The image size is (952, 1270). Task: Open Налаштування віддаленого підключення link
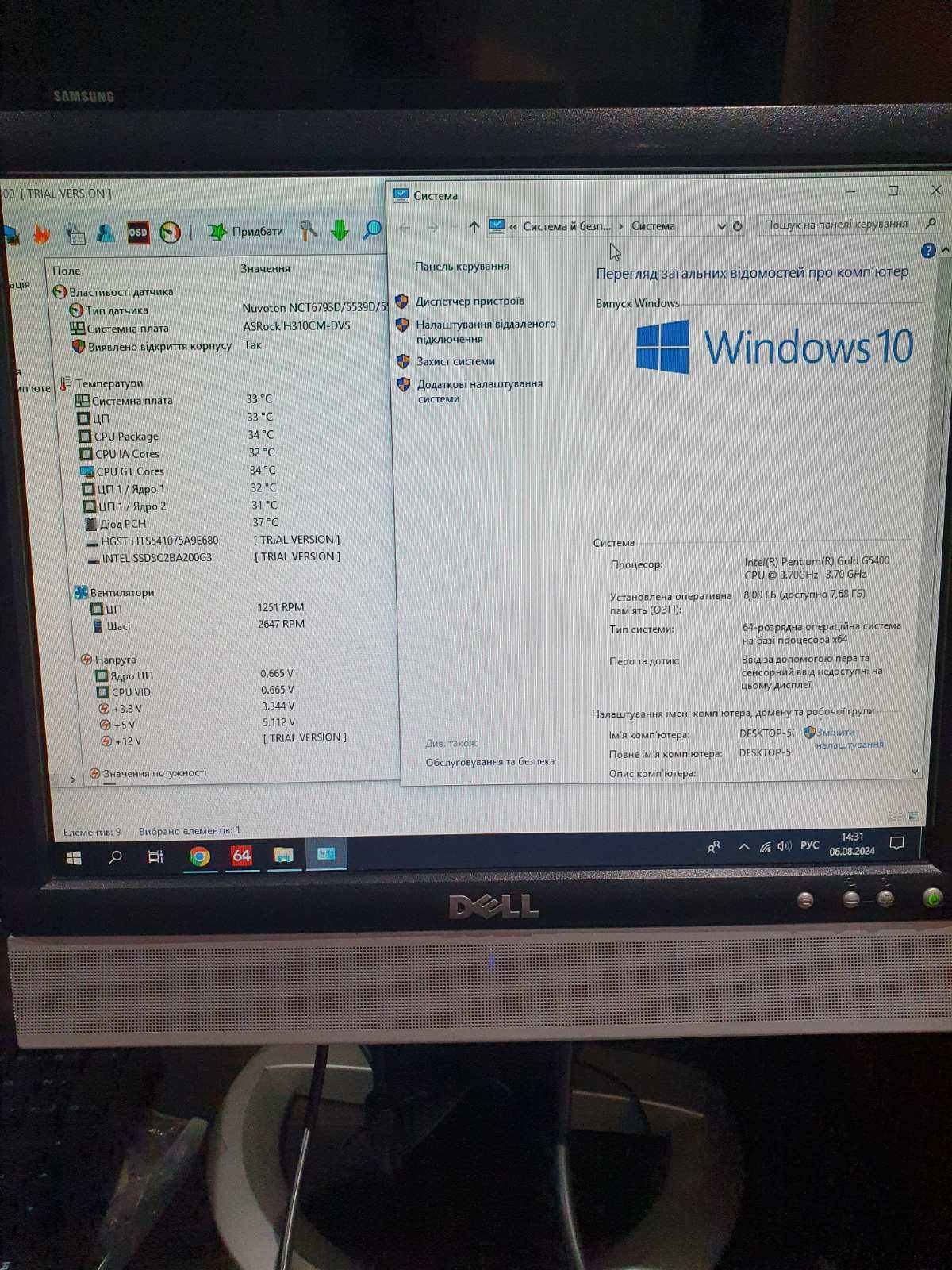pos(486,331)
